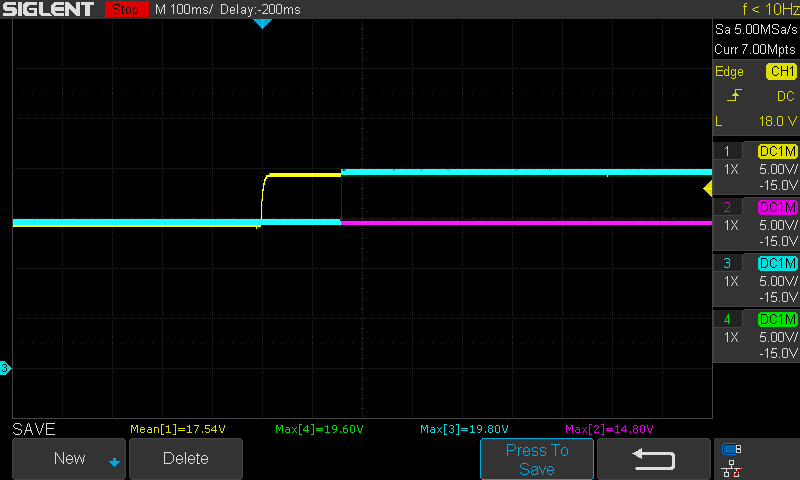Click the SIGLENT logo
This screenshot has width=800, height=480.
pos(48,9)
